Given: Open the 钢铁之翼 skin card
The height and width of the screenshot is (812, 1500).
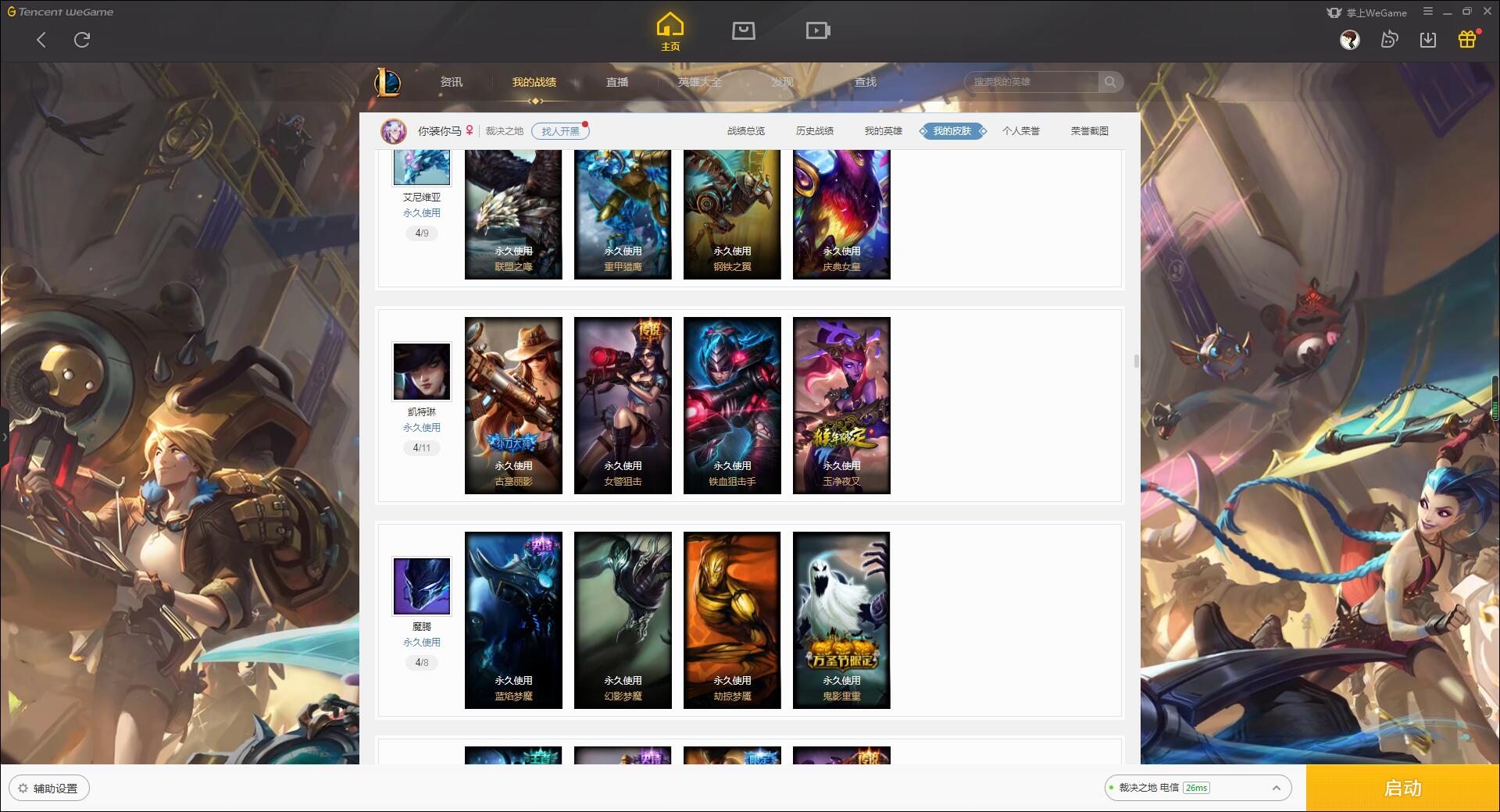Looking at the screenshot, I should 732,215.
